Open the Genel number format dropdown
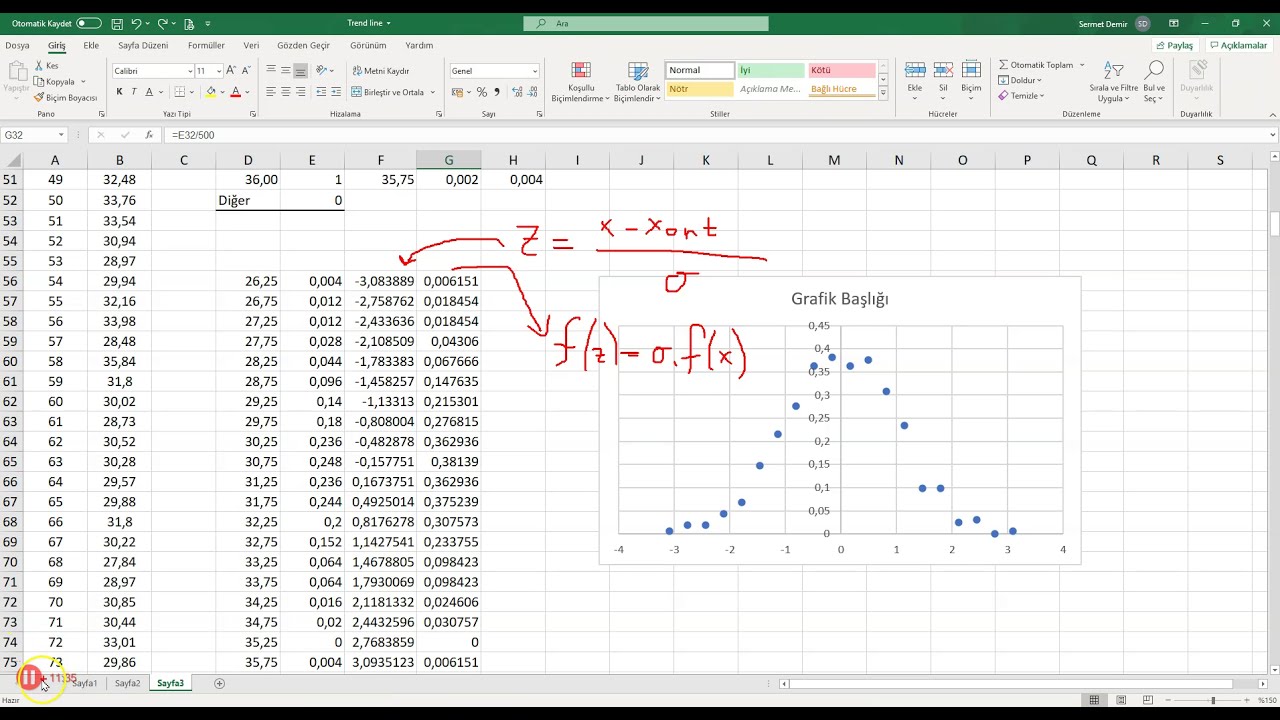1280x720 pixels. pos(534,71)
